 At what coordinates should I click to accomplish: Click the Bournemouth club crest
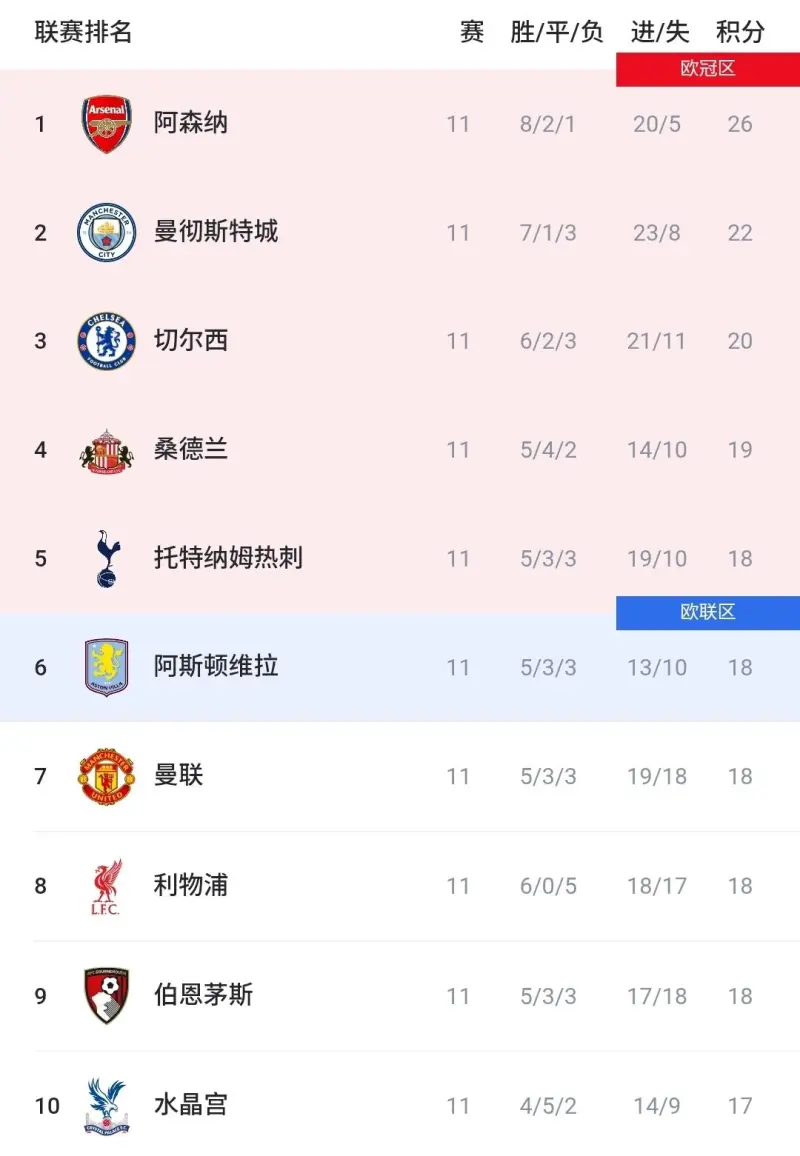[106, 995]
